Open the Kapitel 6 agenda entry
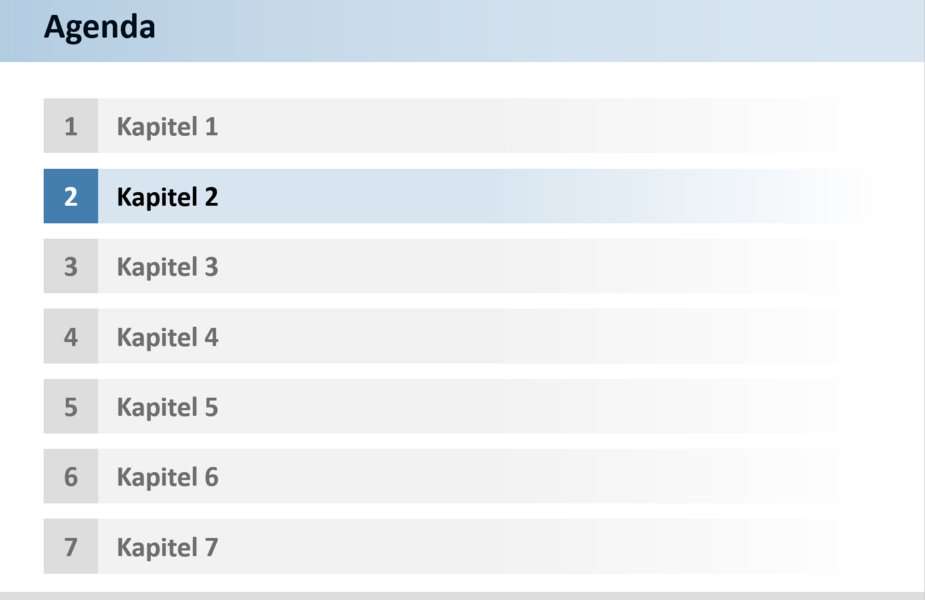 tap(168, 477)
